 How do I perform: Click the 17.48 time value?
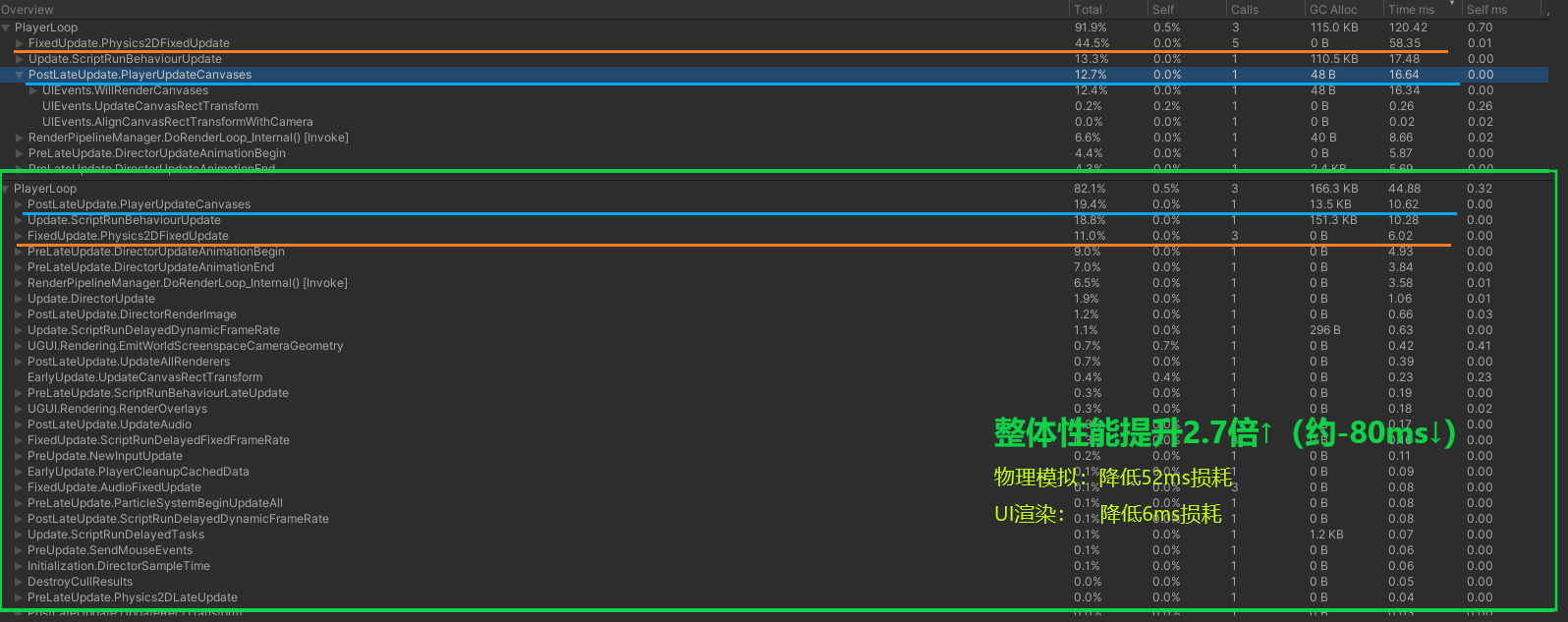1404,59
